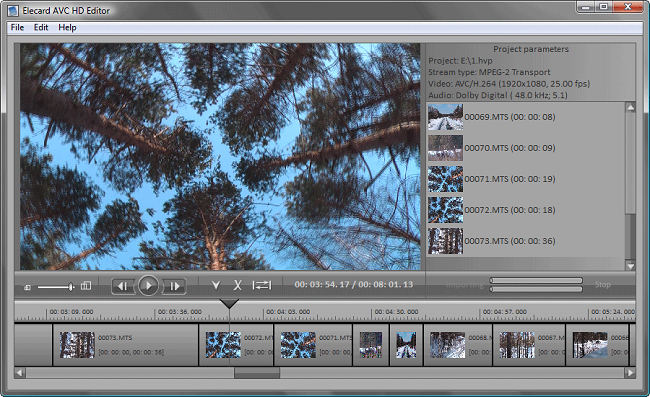Open the Edit menu
Screen dimensions: 650x397
coord(41,27)
